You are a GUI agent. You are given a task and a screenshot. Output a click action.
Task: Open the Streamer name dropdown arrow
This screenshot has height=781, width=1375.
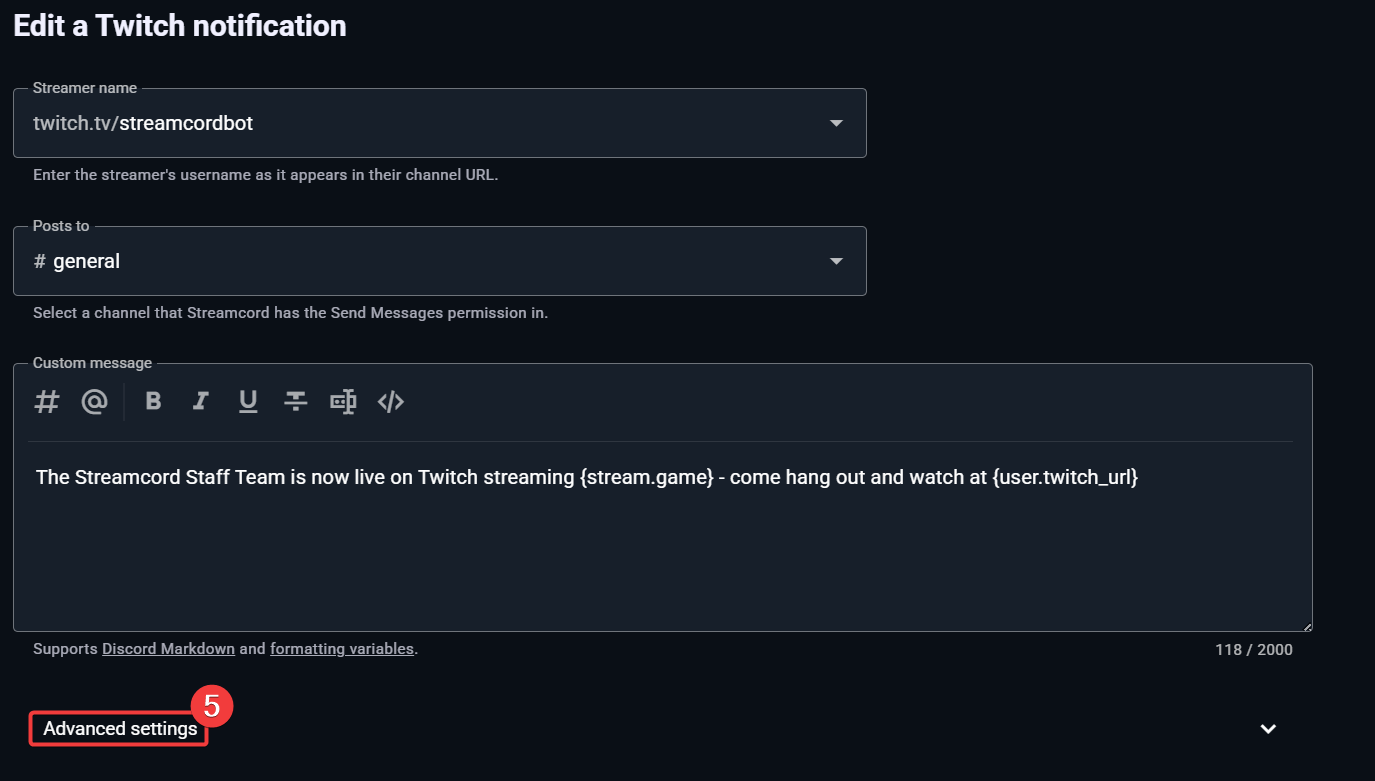[836, 123]
